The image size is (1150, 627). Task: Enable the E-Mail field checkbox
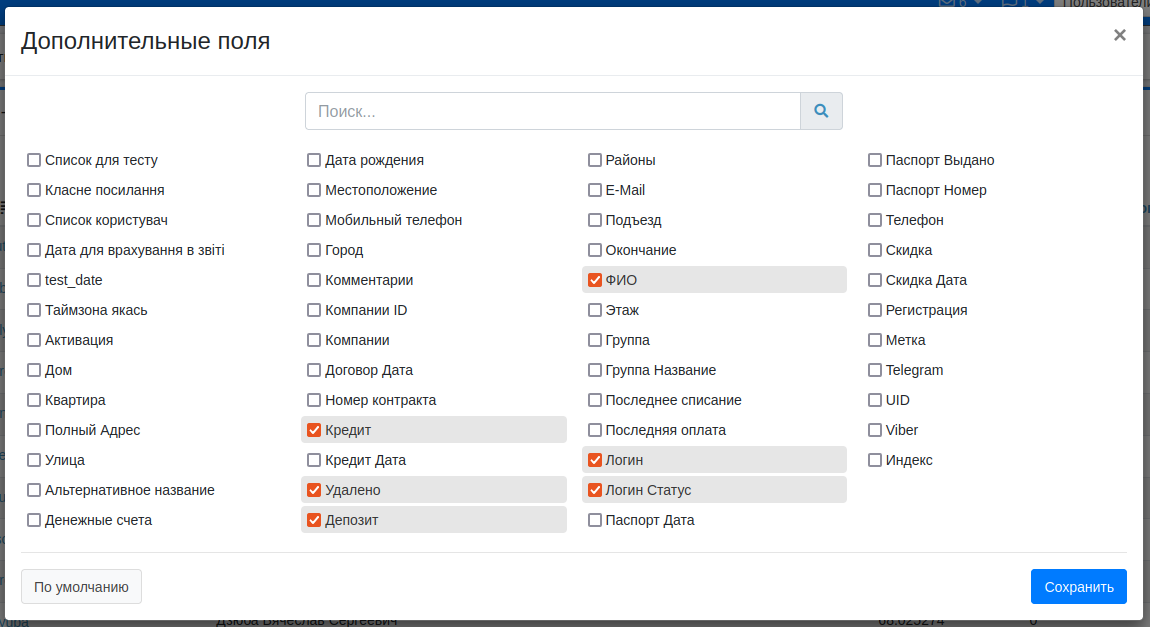[595, 190]
